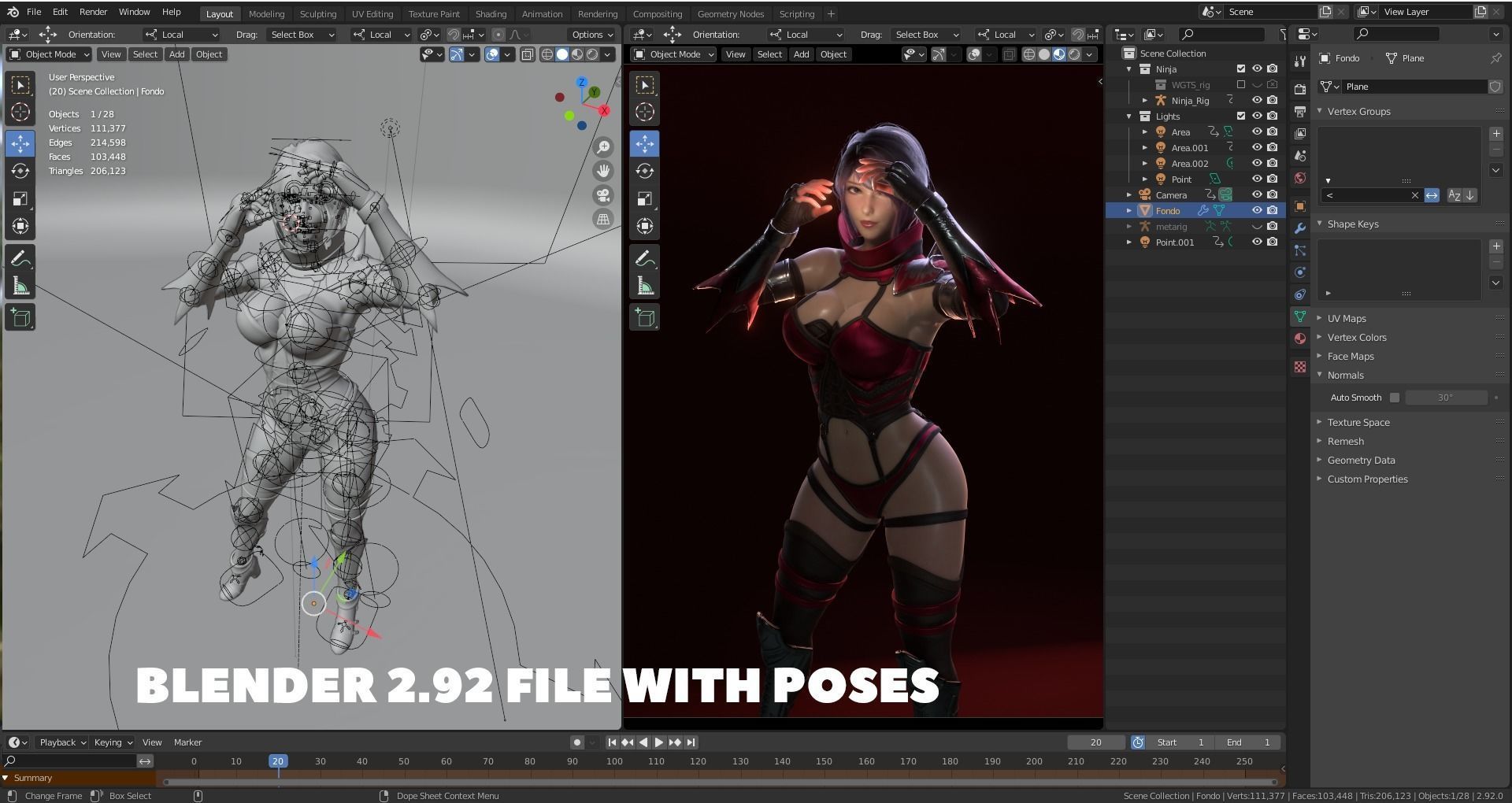
Task: Click the pan hand icon in the left viewport
Action: [x=603, y=171]
